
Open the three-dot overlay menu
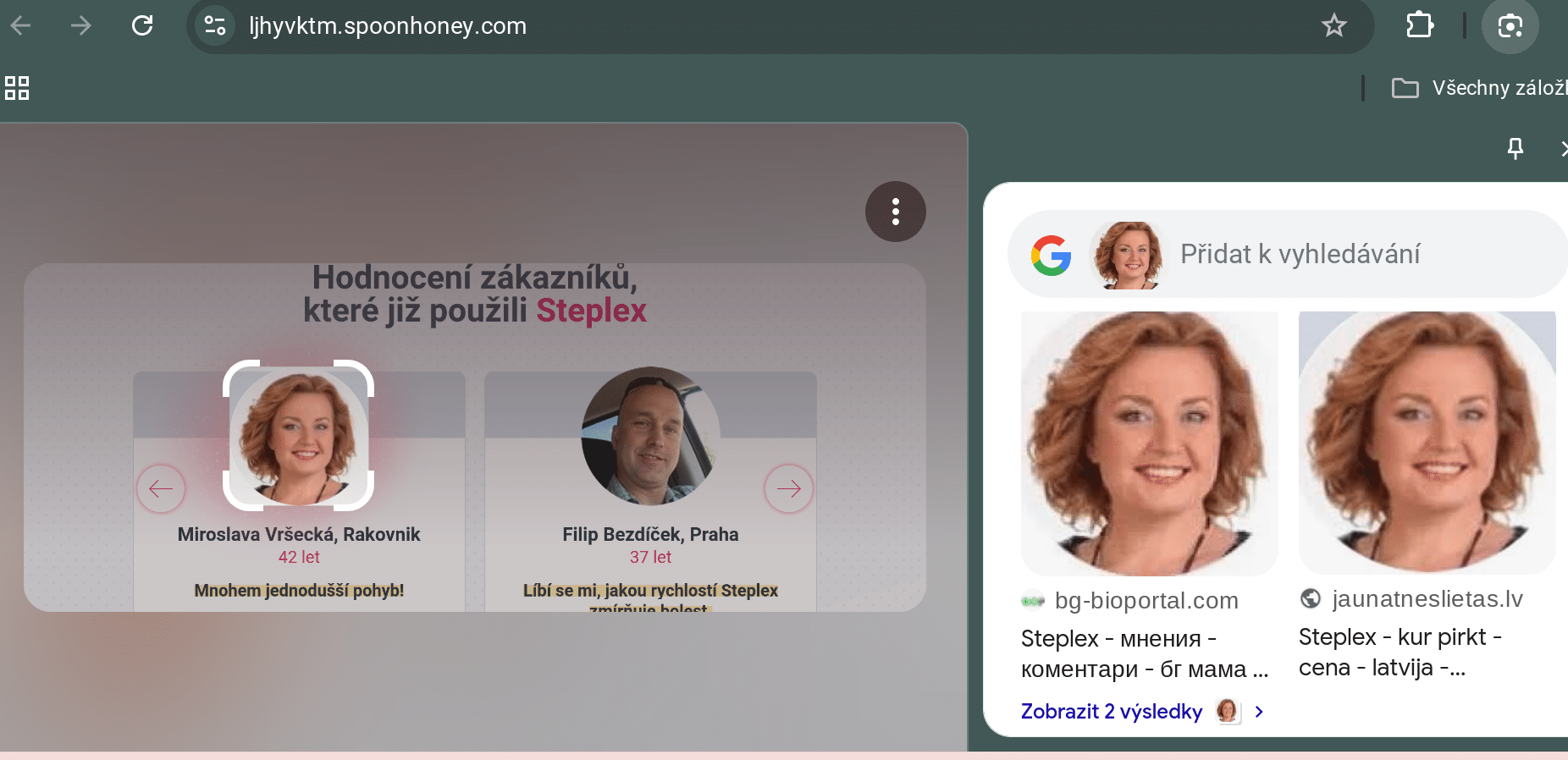click(896, 212)
